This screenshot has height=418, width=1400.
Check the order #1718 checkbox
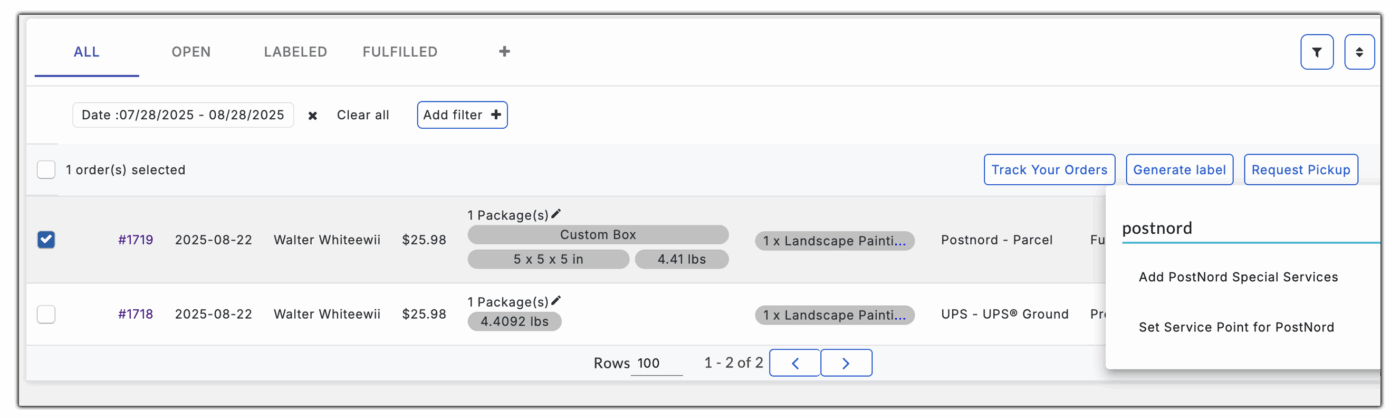[46, 314]
